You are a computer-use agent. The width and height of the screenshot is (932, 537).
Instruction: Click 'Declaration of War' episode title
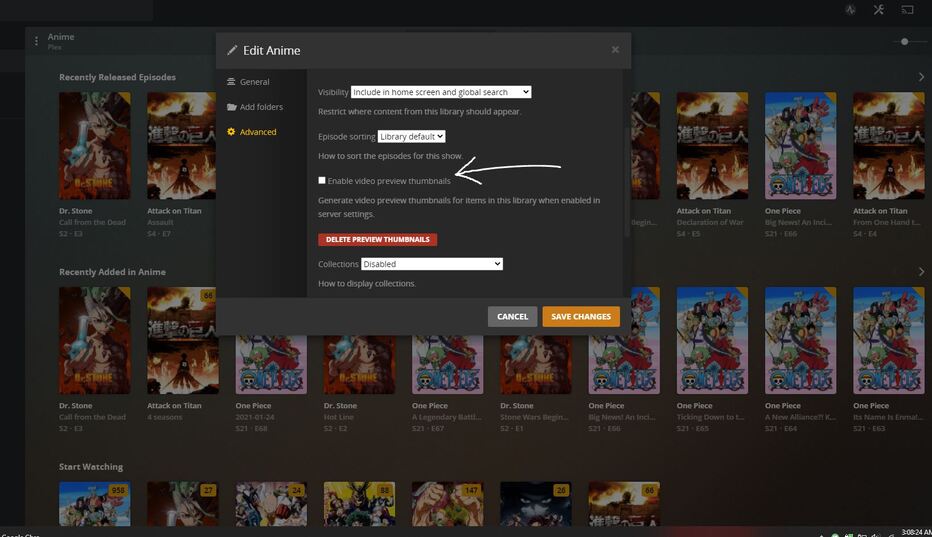pyautogui.click(x=710, y=222)
